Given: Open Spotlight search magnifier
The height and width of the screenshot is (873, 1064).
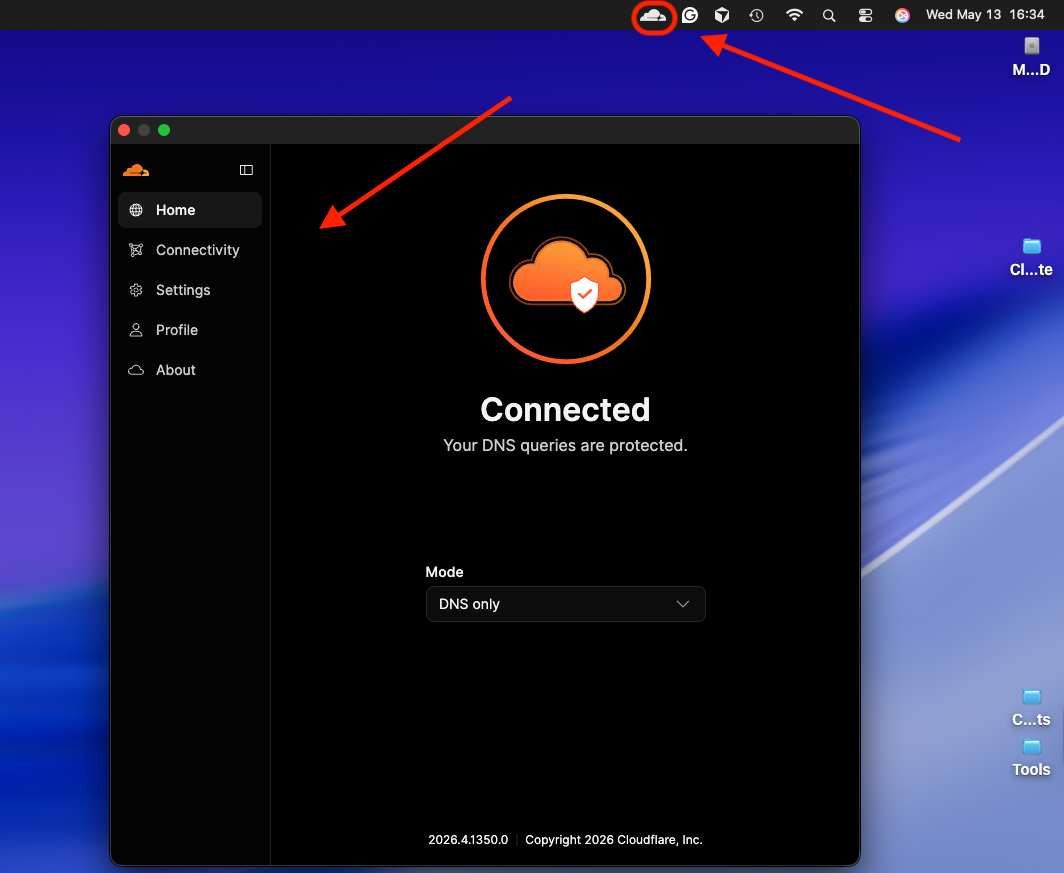Looking at the screenshot, I should (x=829, y=15).
